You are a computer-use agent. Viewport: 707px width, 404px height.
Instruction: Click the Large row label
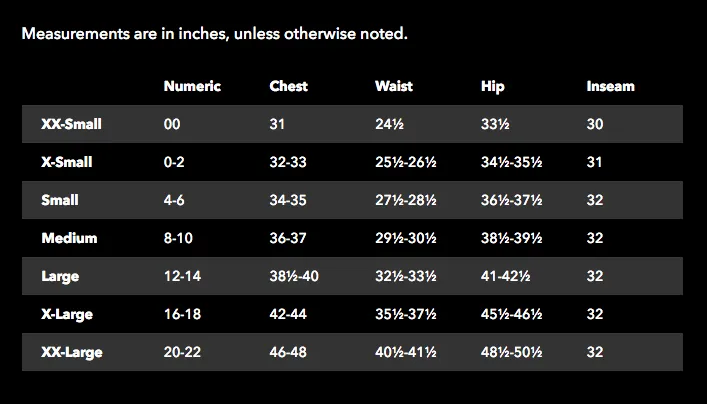[60, 276]
